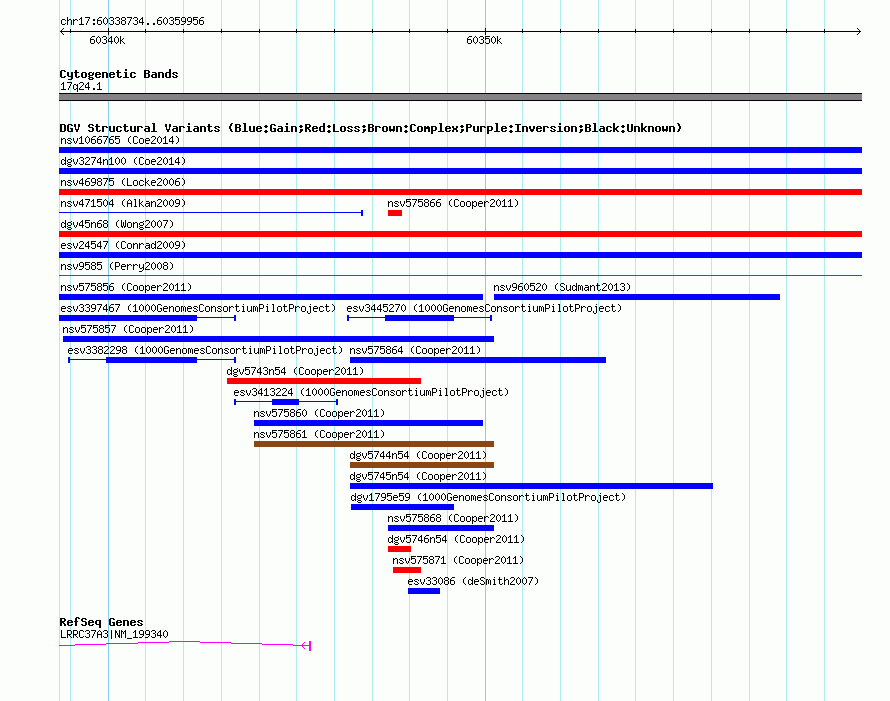Select the nsv575866 (Cooper2011) small red bar
Screen dimensions: 890x701
(395, 213)
